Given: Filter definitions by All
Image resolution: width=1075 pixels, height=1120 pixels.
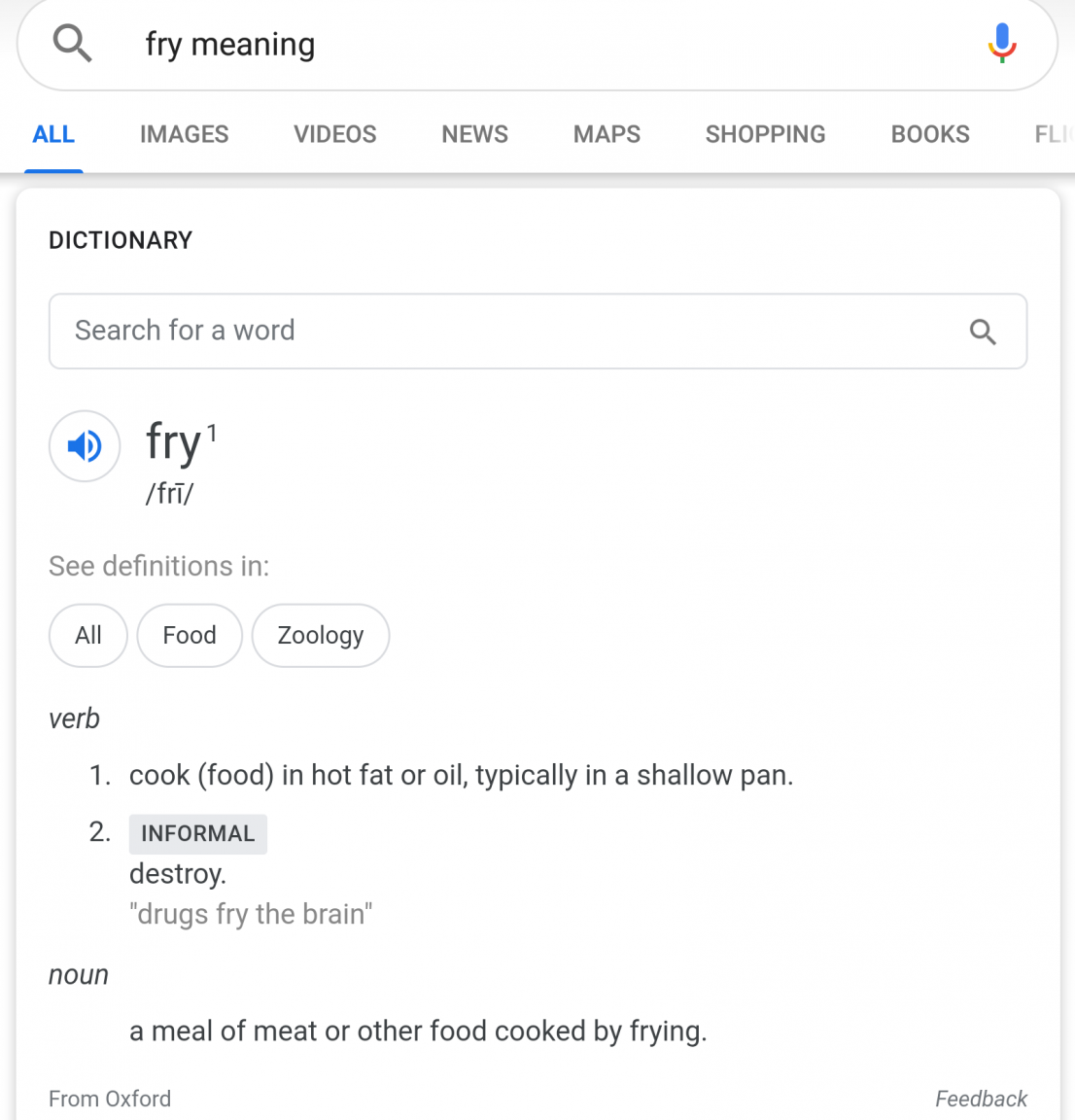Looking at the screenshot, I should [x=88, y=636].
